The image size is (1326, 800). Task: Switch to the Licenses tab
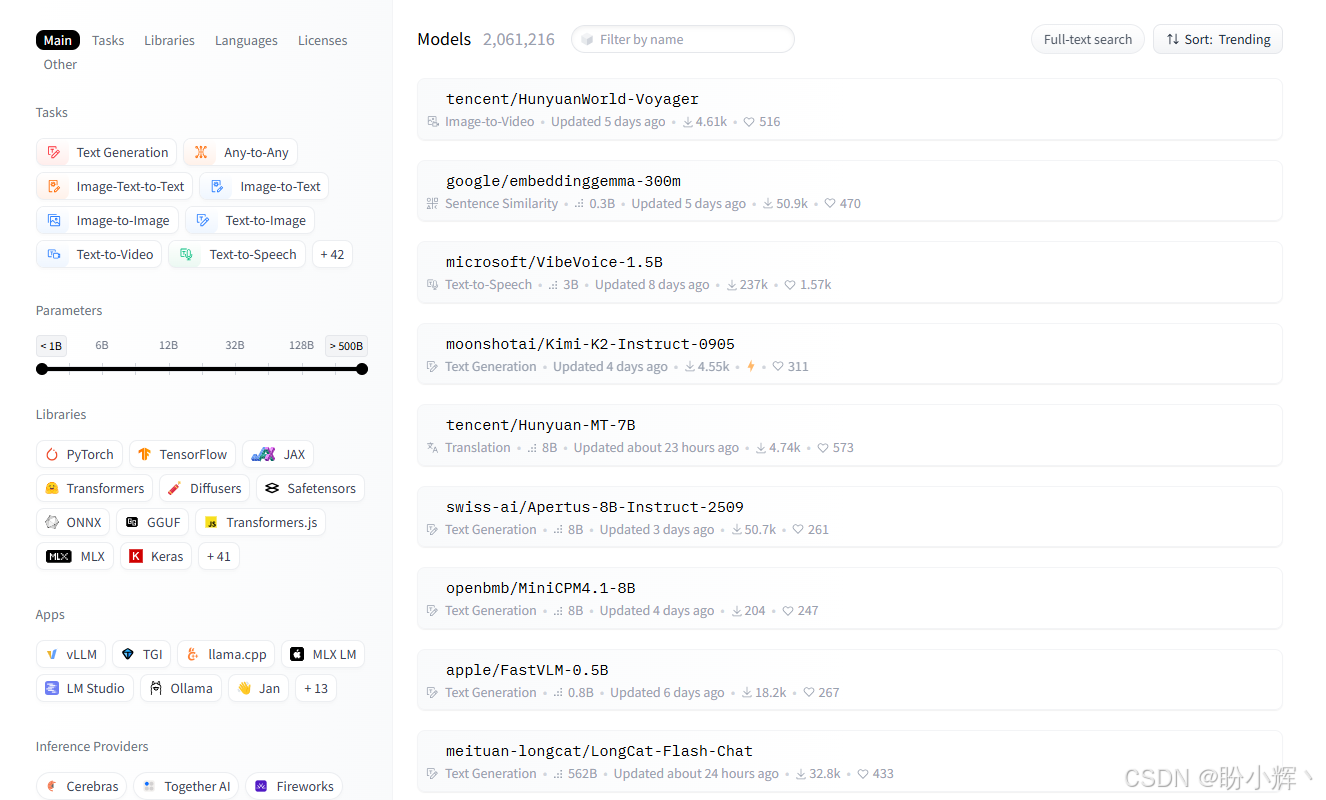point(323,41)
